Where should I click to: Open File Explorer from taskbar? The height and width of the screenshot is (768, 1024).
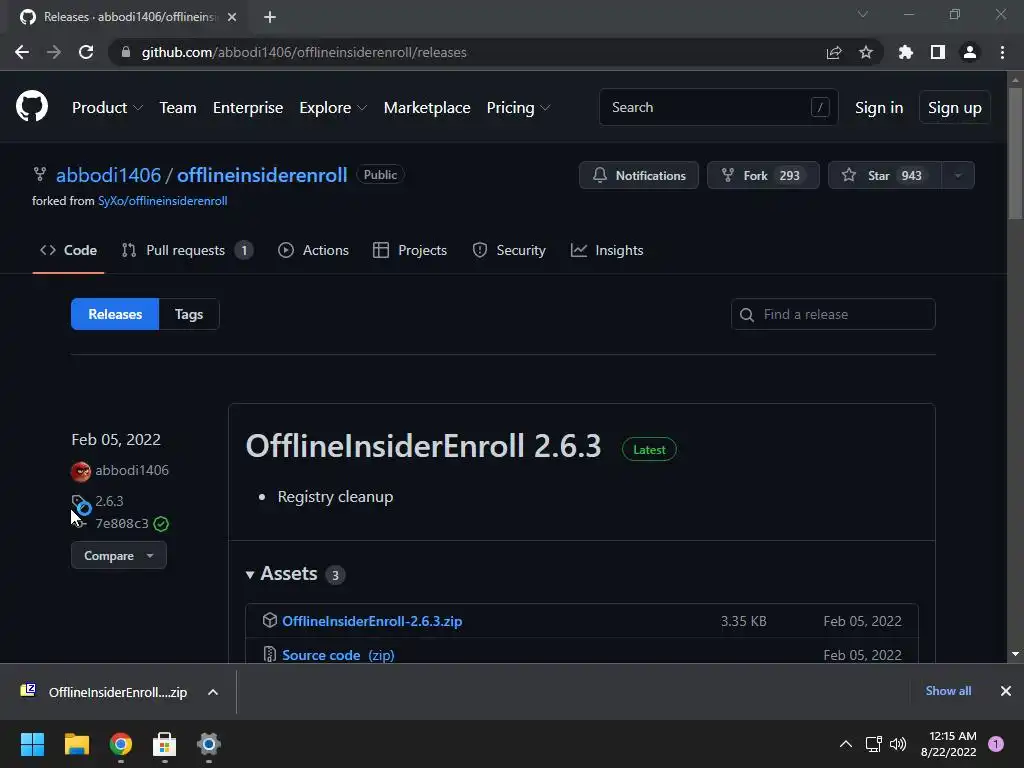(x=76, y=744)
